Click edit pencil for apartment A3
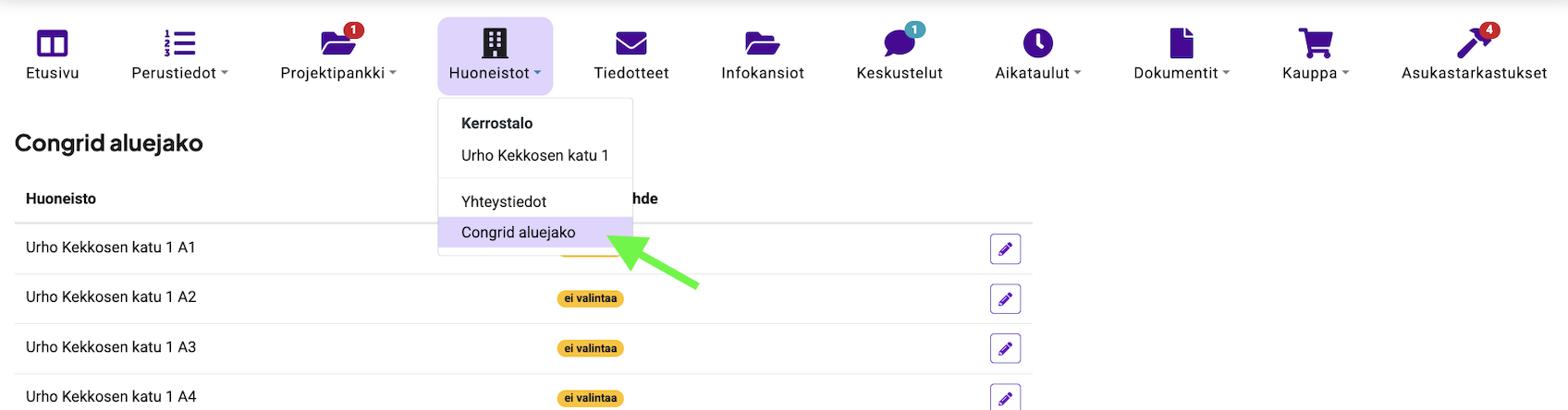The image size is (1568, 410). pos(1005,349)
